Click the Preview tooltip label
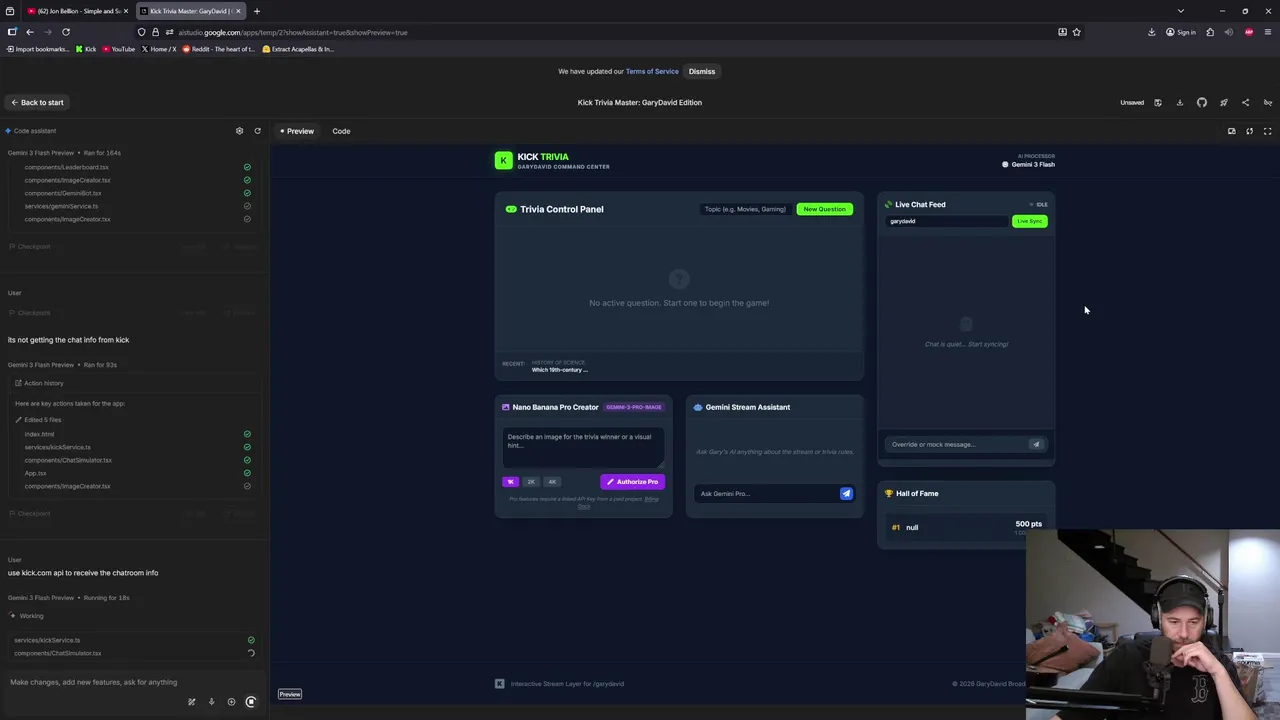 click(290, 694)
